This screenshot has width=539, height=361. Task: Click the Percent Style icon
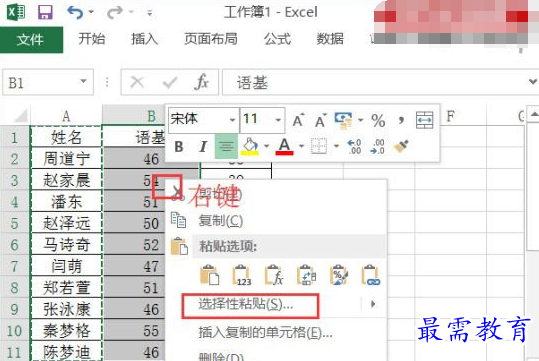tap(378, 120)
